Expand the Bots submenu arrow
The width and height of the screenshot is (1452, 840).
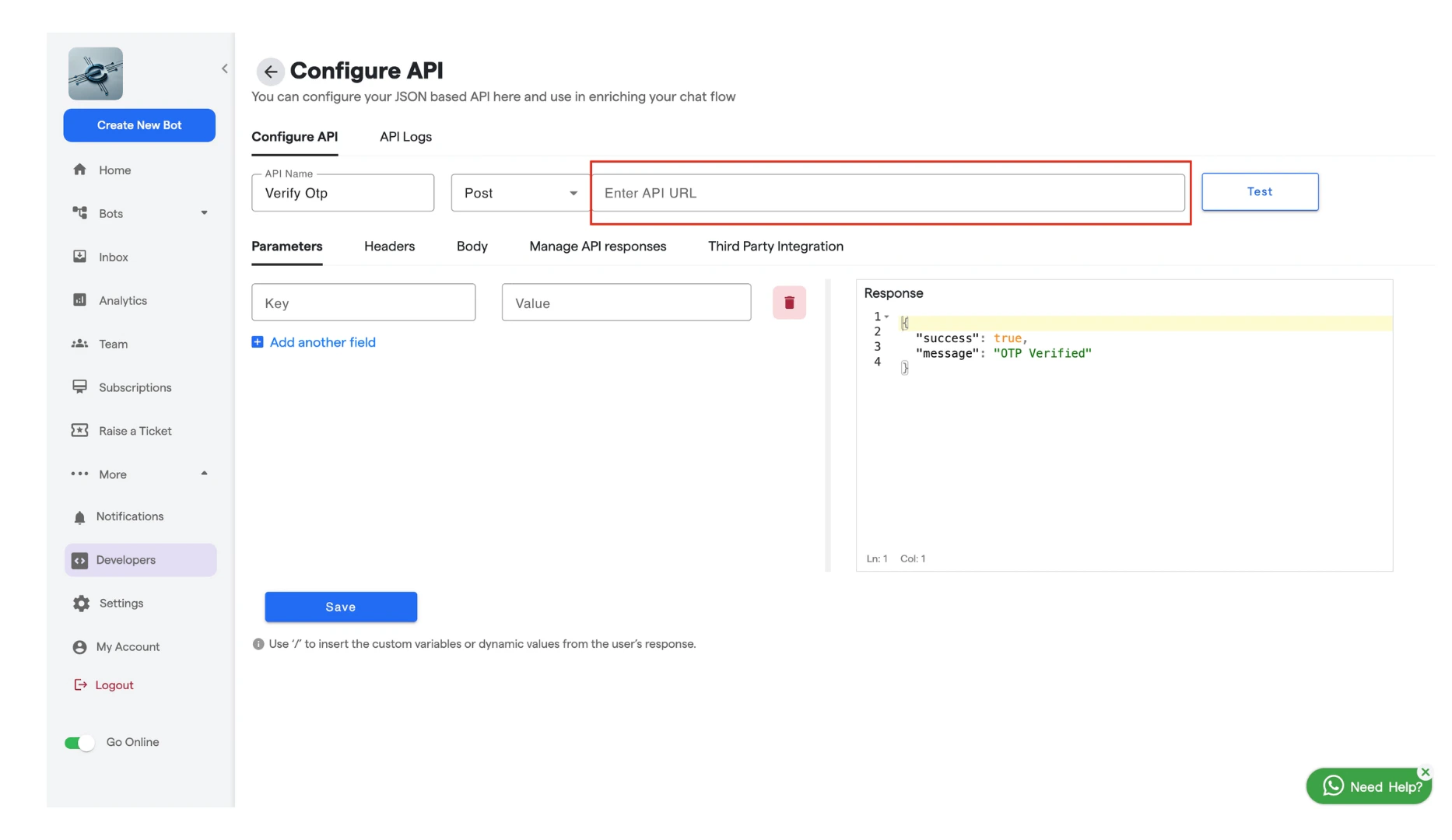point(204,213)
